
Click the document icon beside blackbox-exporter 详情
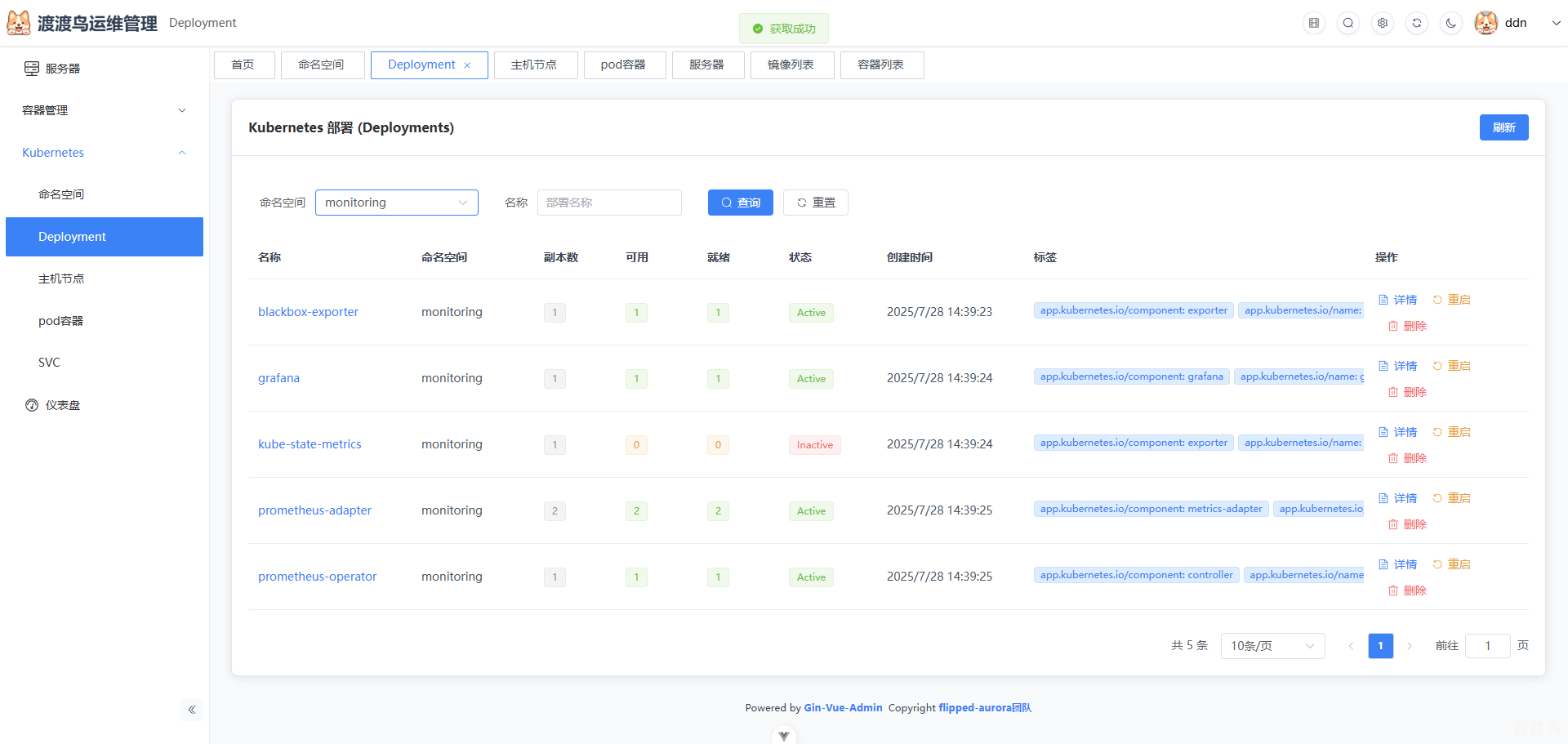point(1383,300)
